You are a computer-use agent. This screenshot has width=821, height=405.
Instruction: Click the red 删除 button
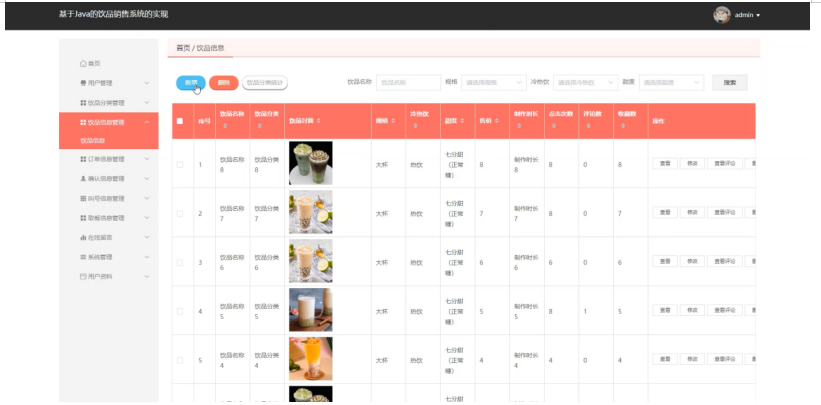[x=224, y=83]
